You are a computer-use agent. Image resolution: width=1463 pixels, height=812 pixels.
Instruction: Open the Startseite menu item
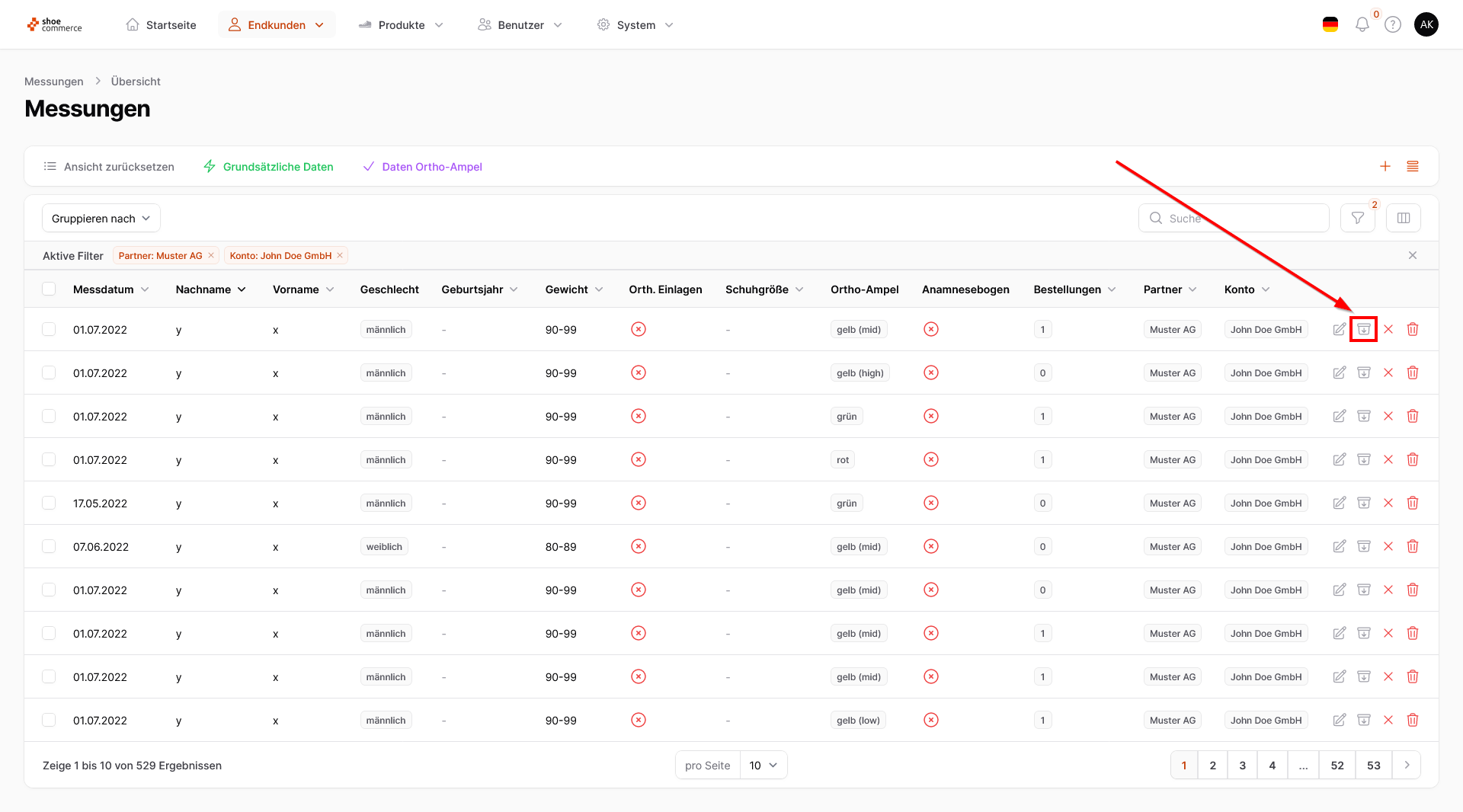(x=161, y=25)
